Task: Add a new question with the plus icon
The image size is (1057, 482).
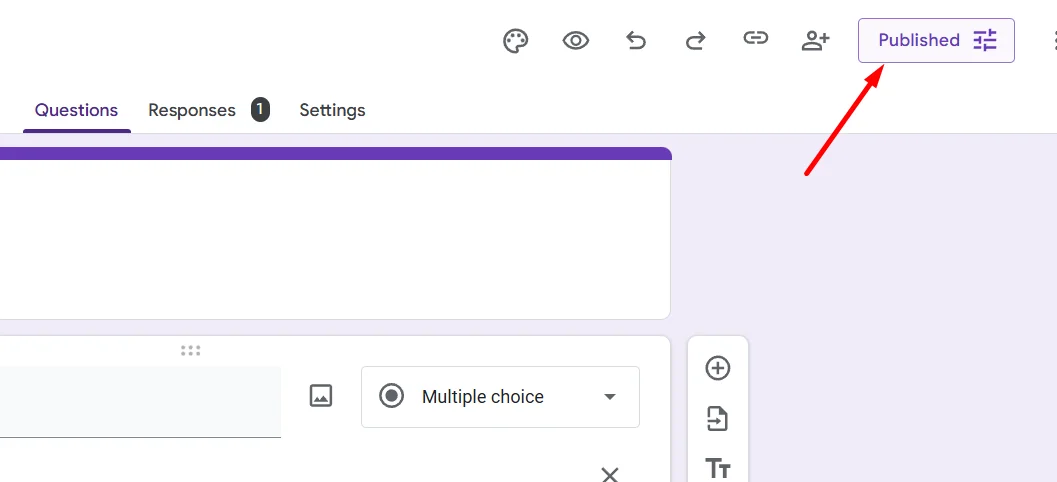Action: (718, 368)
